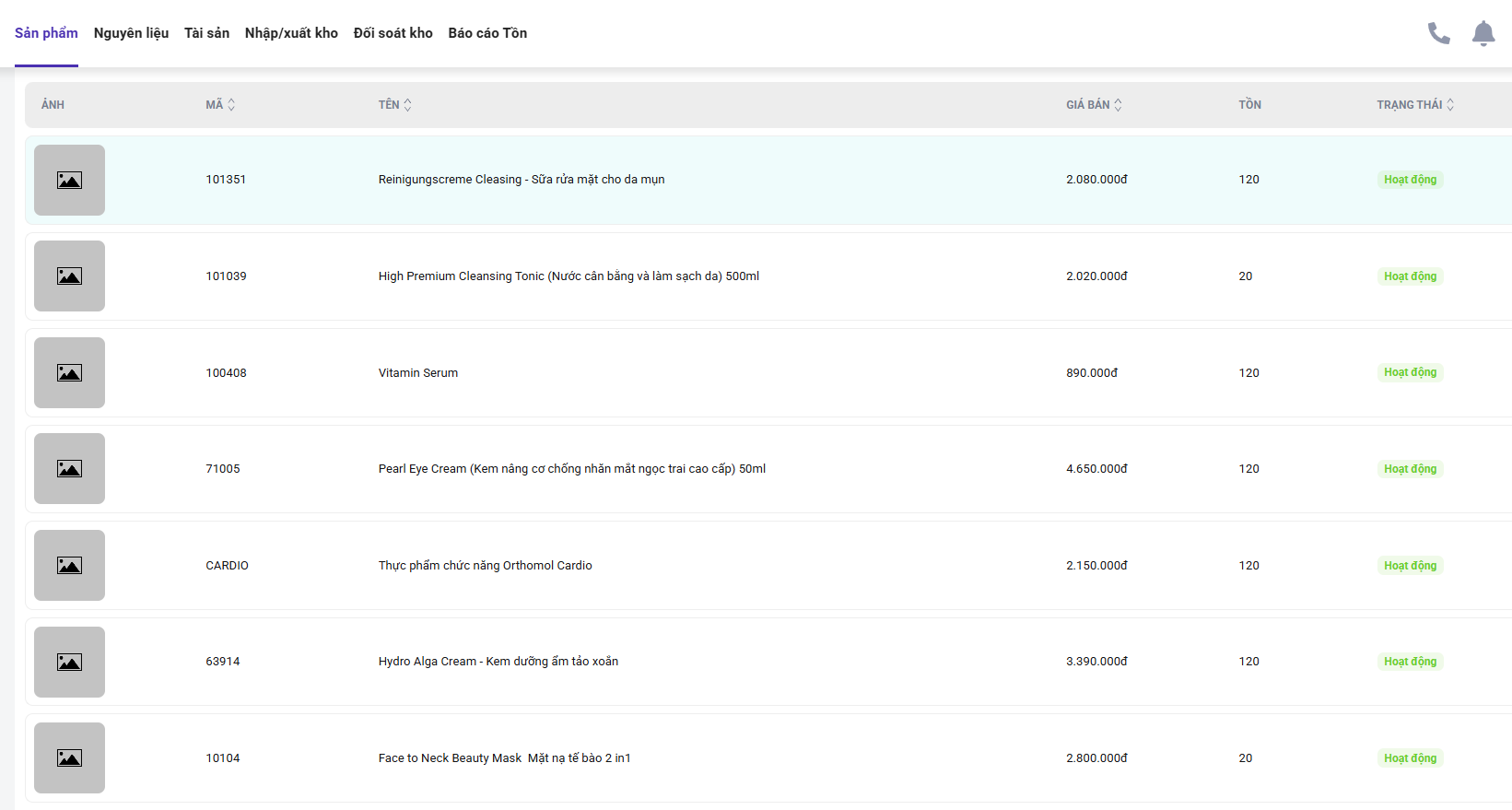1512x810 pixels.
Task: Open the notifications bell
Action: 1483,33
